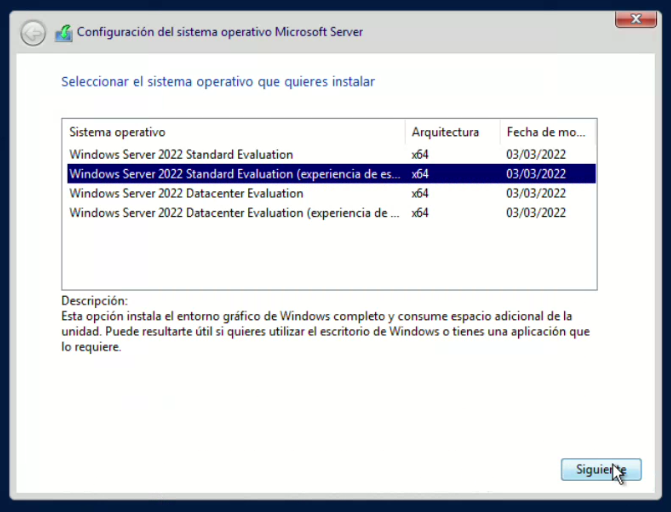This screenshot has width=671, height=512.
Task: Select Windows Server 2022 Standard Evaluation
Action: tap(181, 154)
